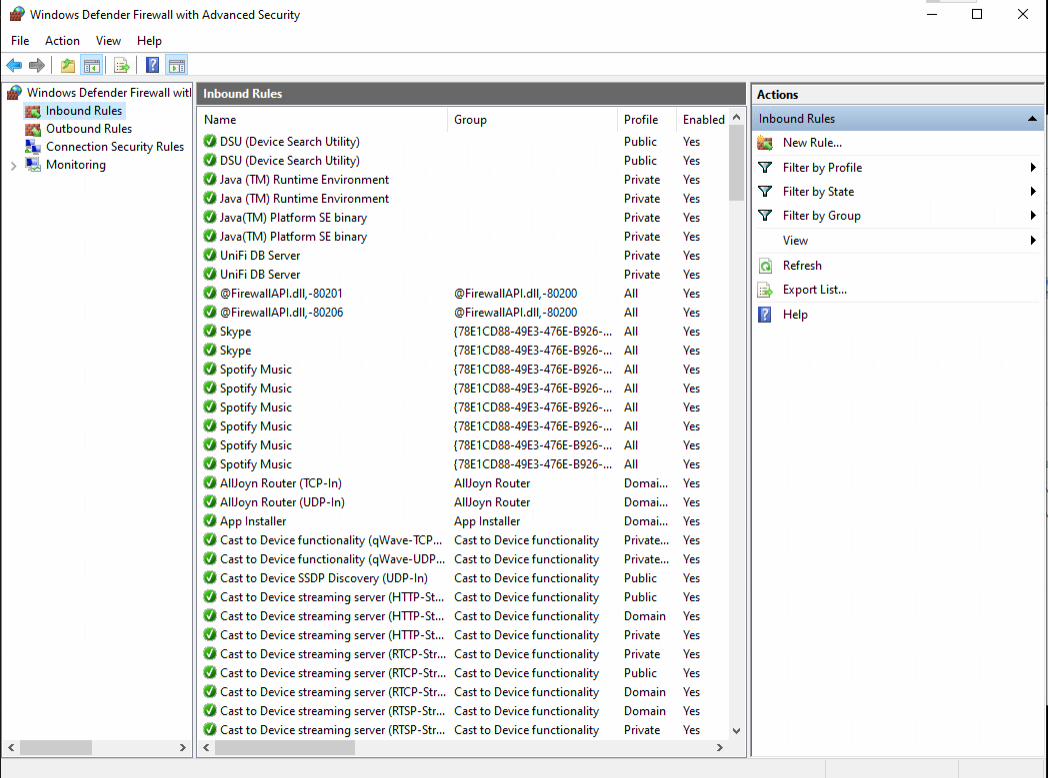This screenshot has width=1048, height=778.
Task: Sort by the Profile column header
Action: [x=647, y=120]
